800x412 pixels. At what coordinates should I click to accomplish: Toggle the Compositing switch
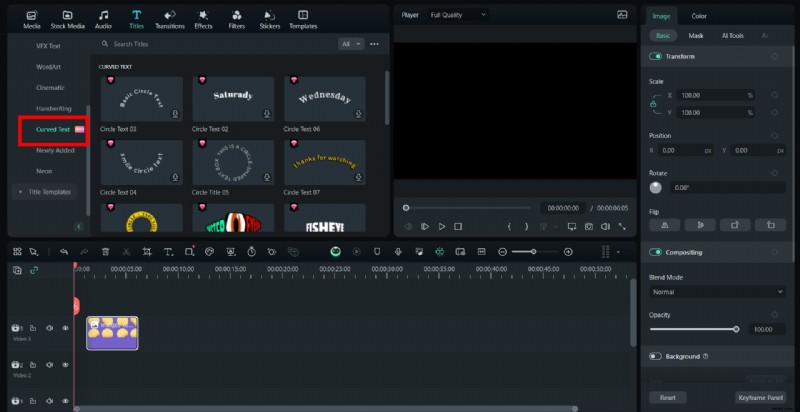656,252
